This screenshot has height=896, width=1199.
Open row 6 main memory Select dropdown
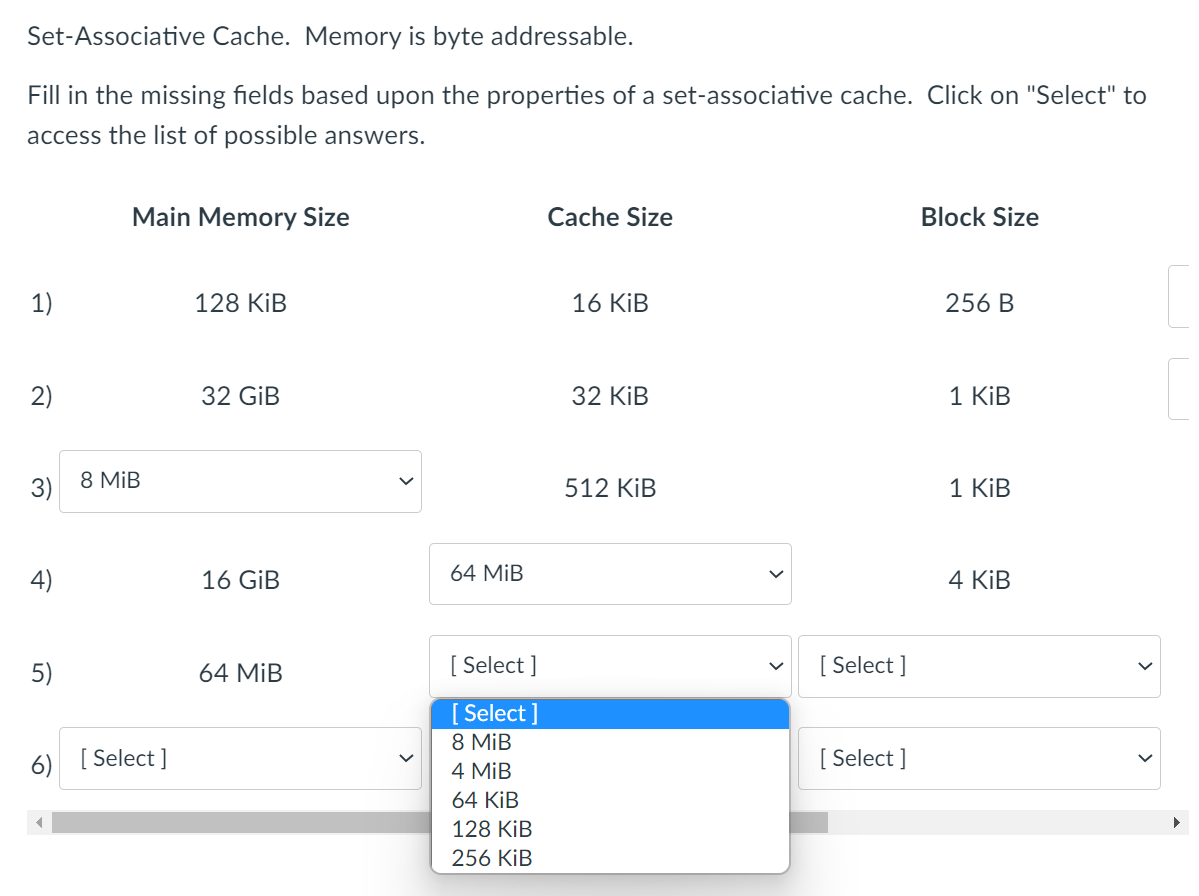(x=240, y=758)
